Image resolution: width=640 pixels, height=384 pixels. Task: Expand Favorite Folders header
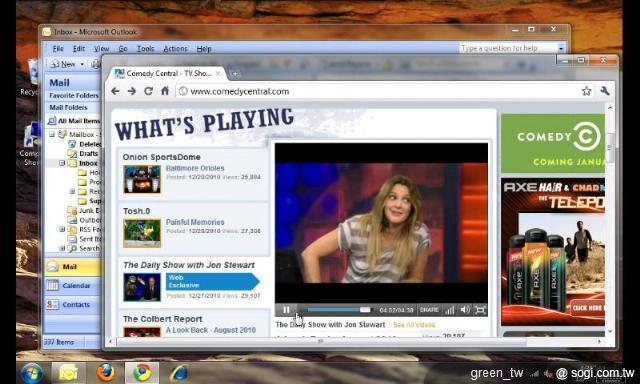(x=73, y=95)
